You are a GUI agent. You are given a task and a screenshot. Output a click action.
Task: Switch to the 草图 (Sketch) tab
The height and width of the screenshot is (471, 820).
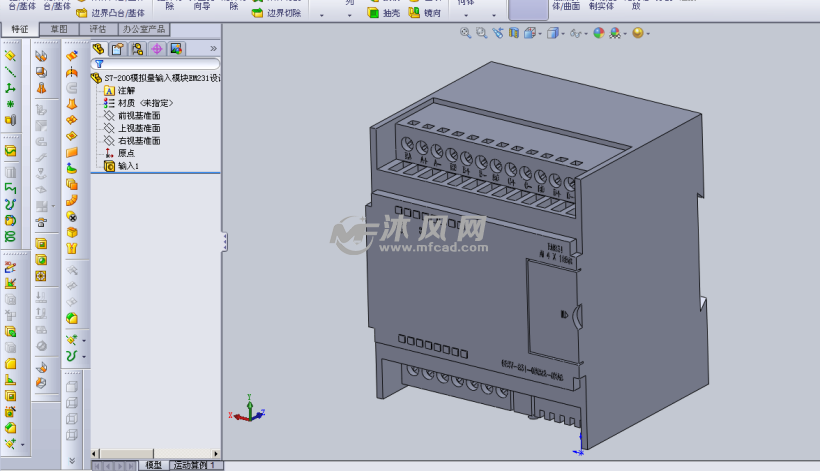click(x=60, y=29)
